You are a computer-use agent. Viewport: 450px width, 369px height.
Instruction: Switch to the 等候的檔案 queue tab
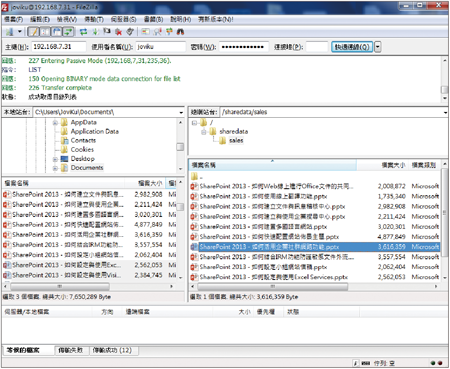[x=28, y=350]
